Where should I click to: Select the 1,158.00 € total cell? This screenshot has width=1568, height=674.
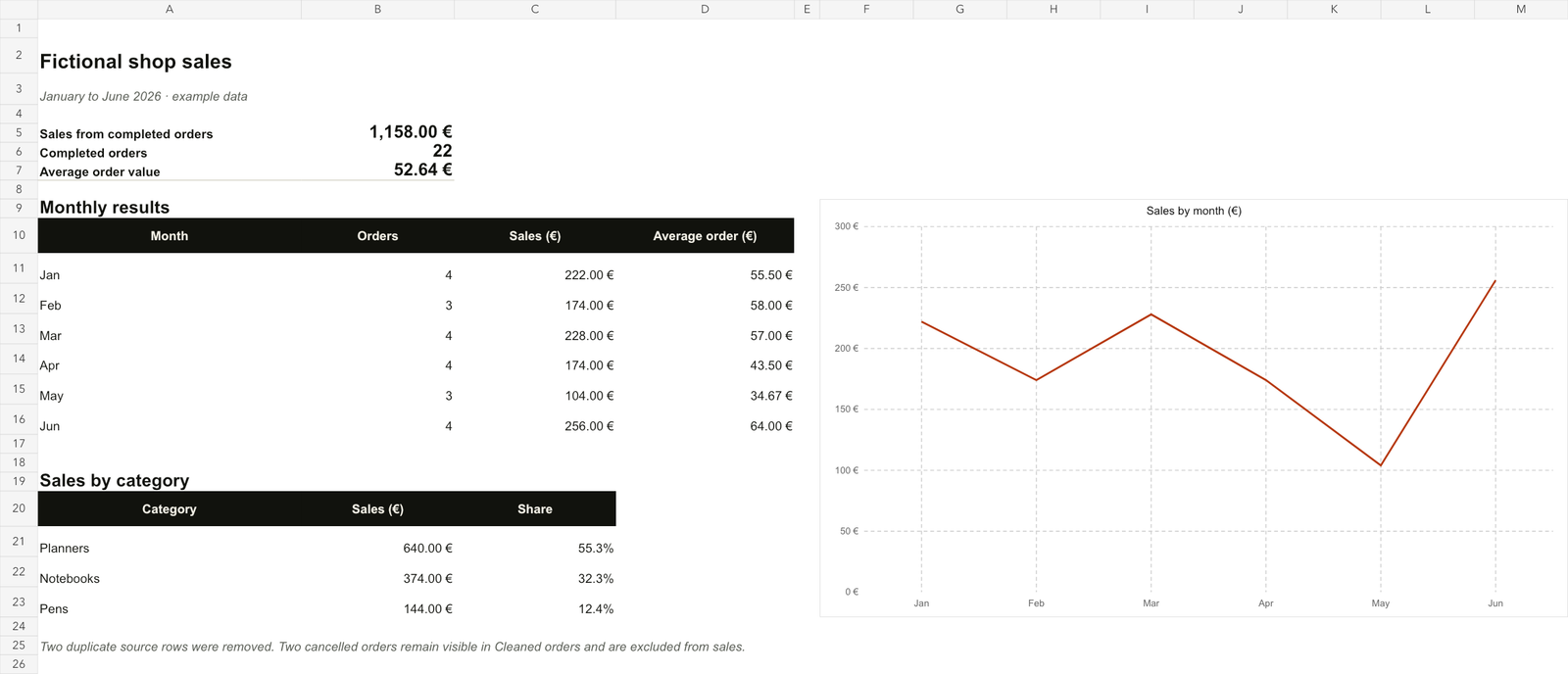tap(411, 131)
